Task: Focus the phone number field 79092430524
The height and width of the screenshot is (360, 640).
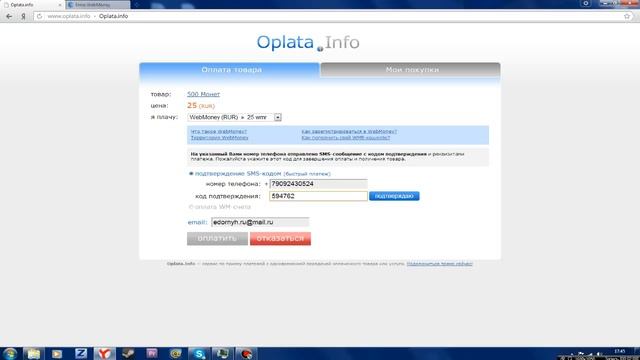Action: tap(318, 184)
